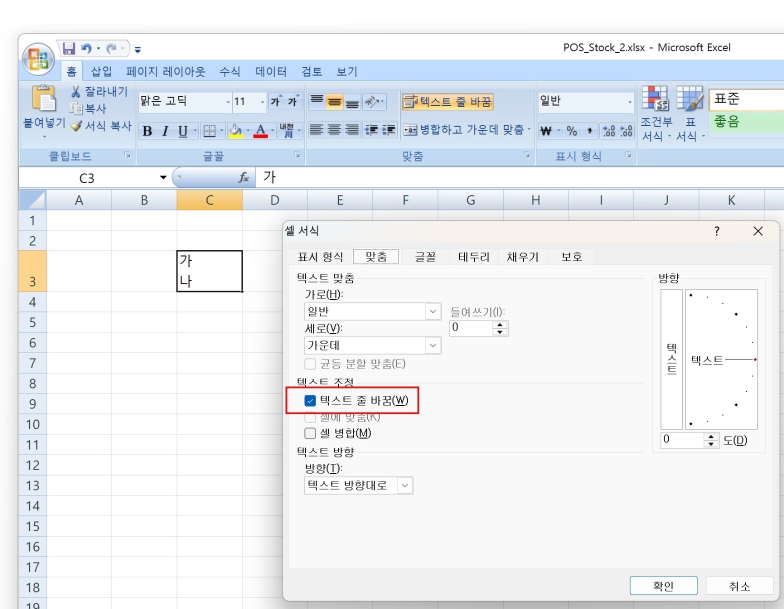Expand the 방향 text direction dropdown
Screen dimensions: 784x609
tap(405, 485)
